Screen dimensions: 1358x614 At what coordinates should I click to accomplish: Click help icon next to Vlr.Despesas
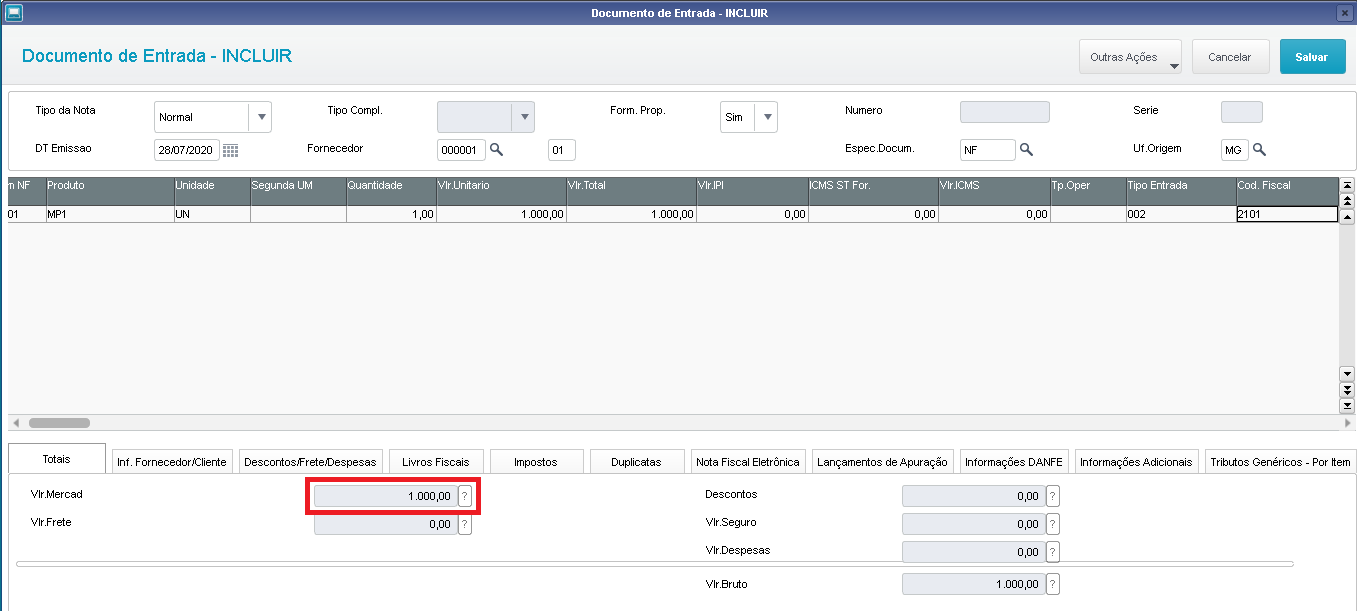point(1052,552)
